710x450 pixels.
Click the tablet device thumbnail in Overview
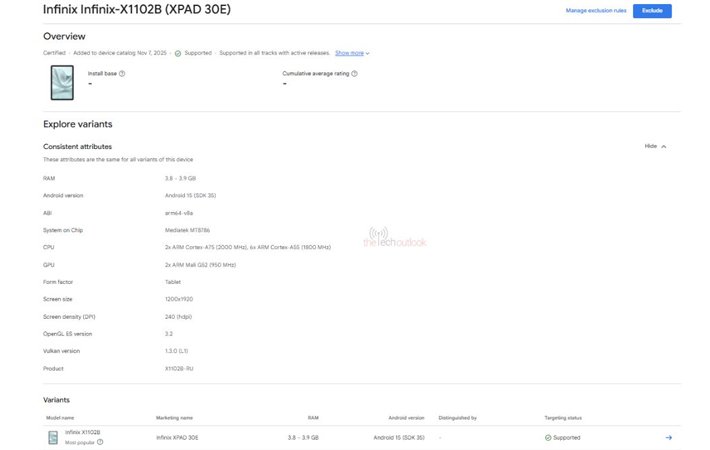[x=62, y=82]
